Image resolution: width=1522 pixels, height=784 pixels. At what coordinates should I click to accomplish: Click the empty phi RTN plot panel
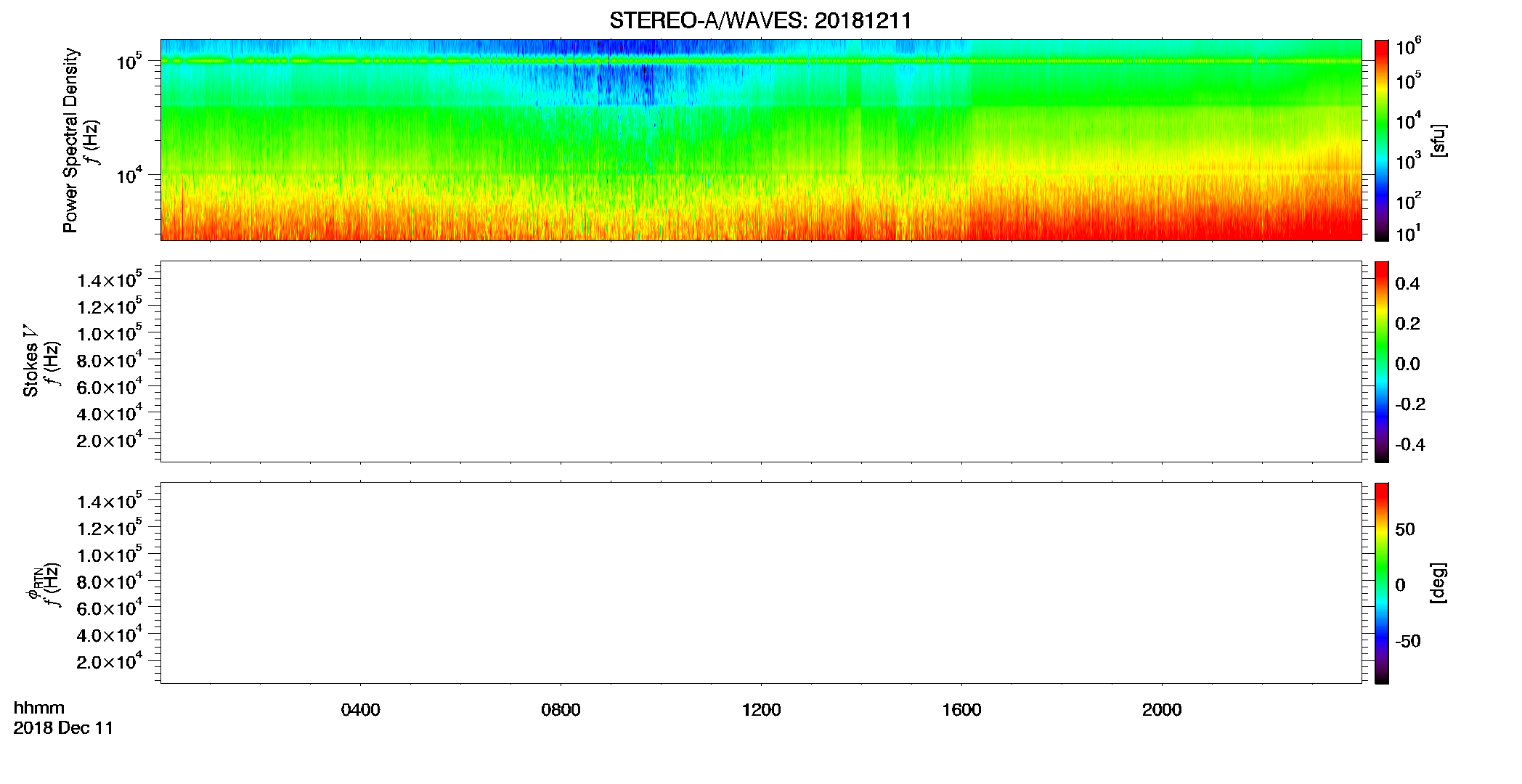761,583
